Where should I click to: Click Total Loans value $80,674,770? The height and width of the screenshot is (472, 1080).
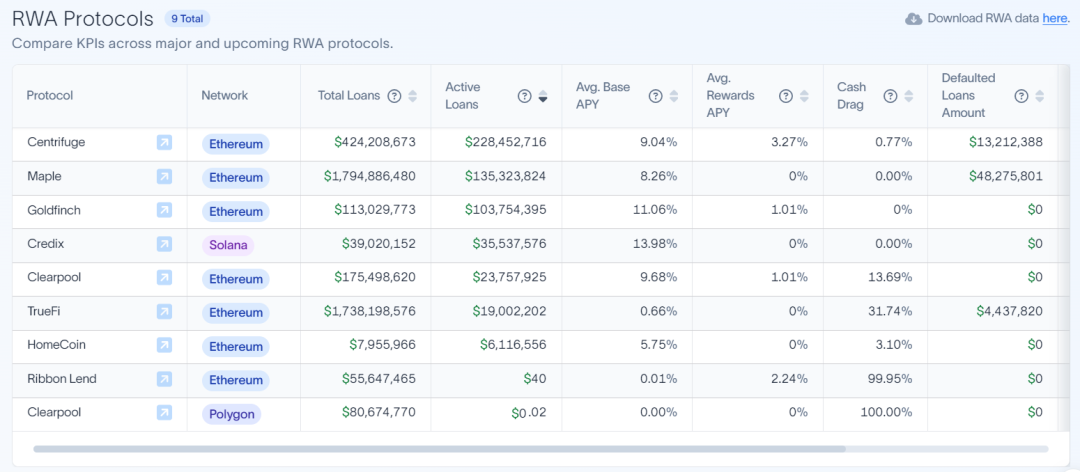(379, 413)
